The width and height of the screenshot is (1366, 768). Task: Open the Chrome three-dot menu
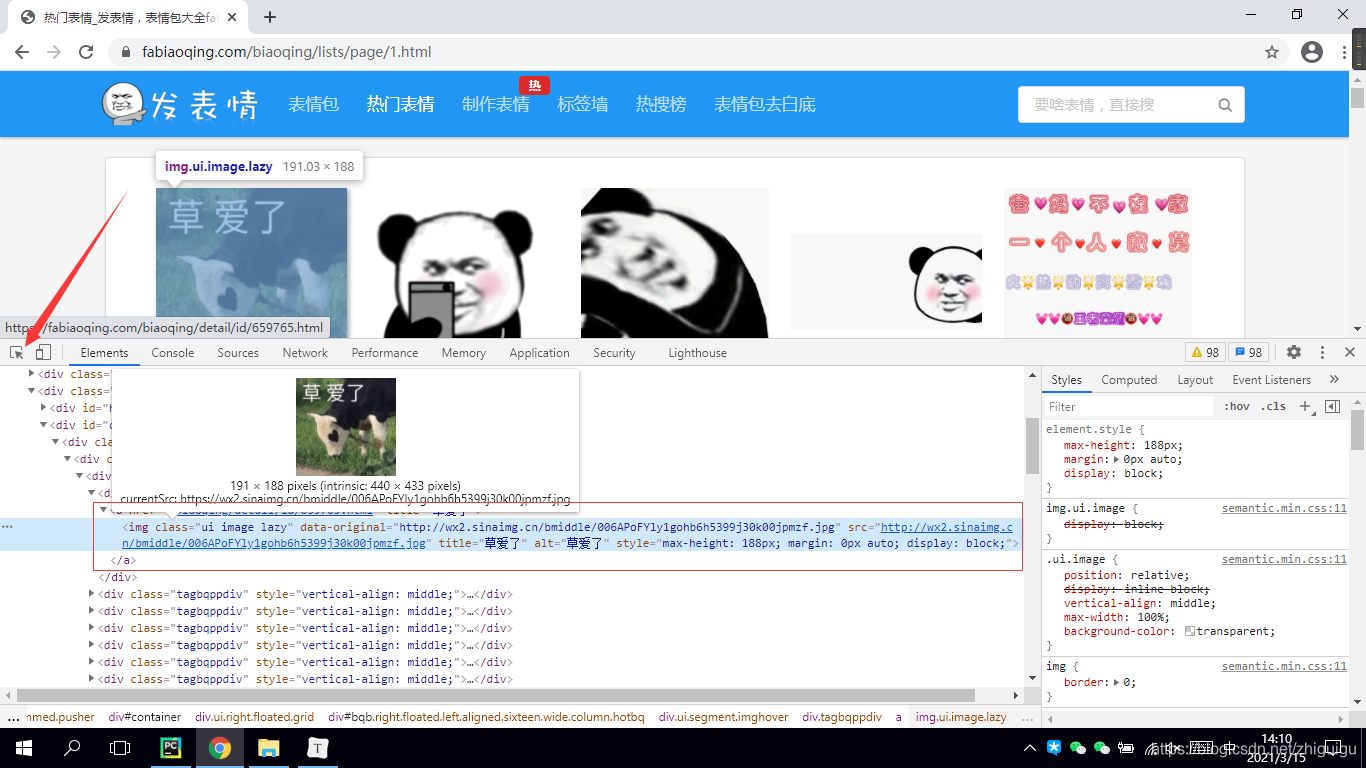[1345, 52]
